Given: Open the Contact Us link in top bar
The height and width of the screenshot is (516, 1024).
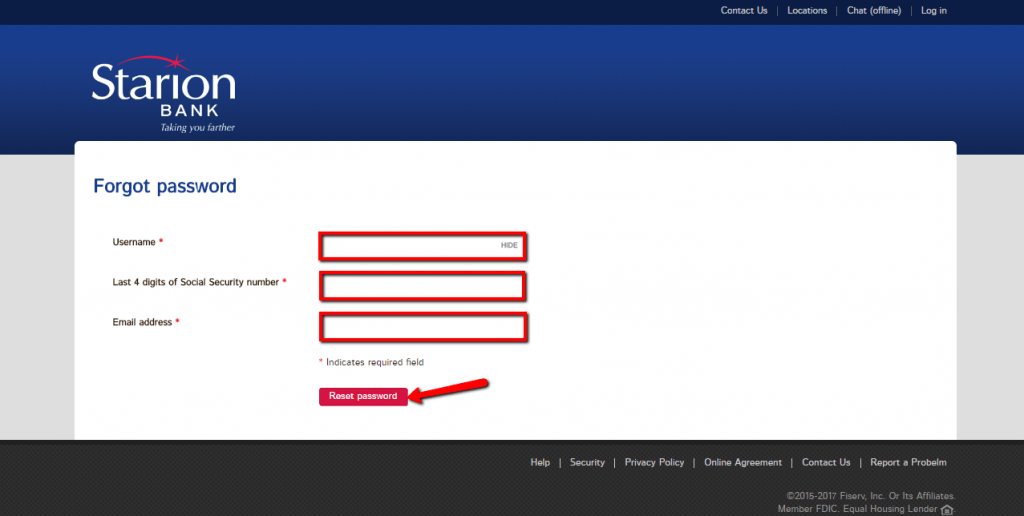Looking at the screenshot, I should (x=744, y=10).
